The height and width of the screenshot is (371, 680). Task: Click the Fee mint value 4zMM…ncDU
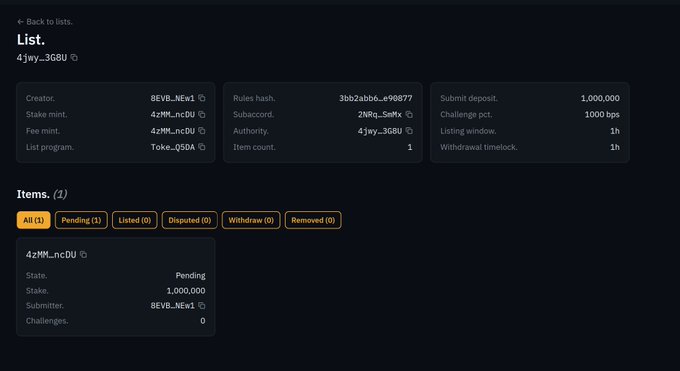[173, 131]
